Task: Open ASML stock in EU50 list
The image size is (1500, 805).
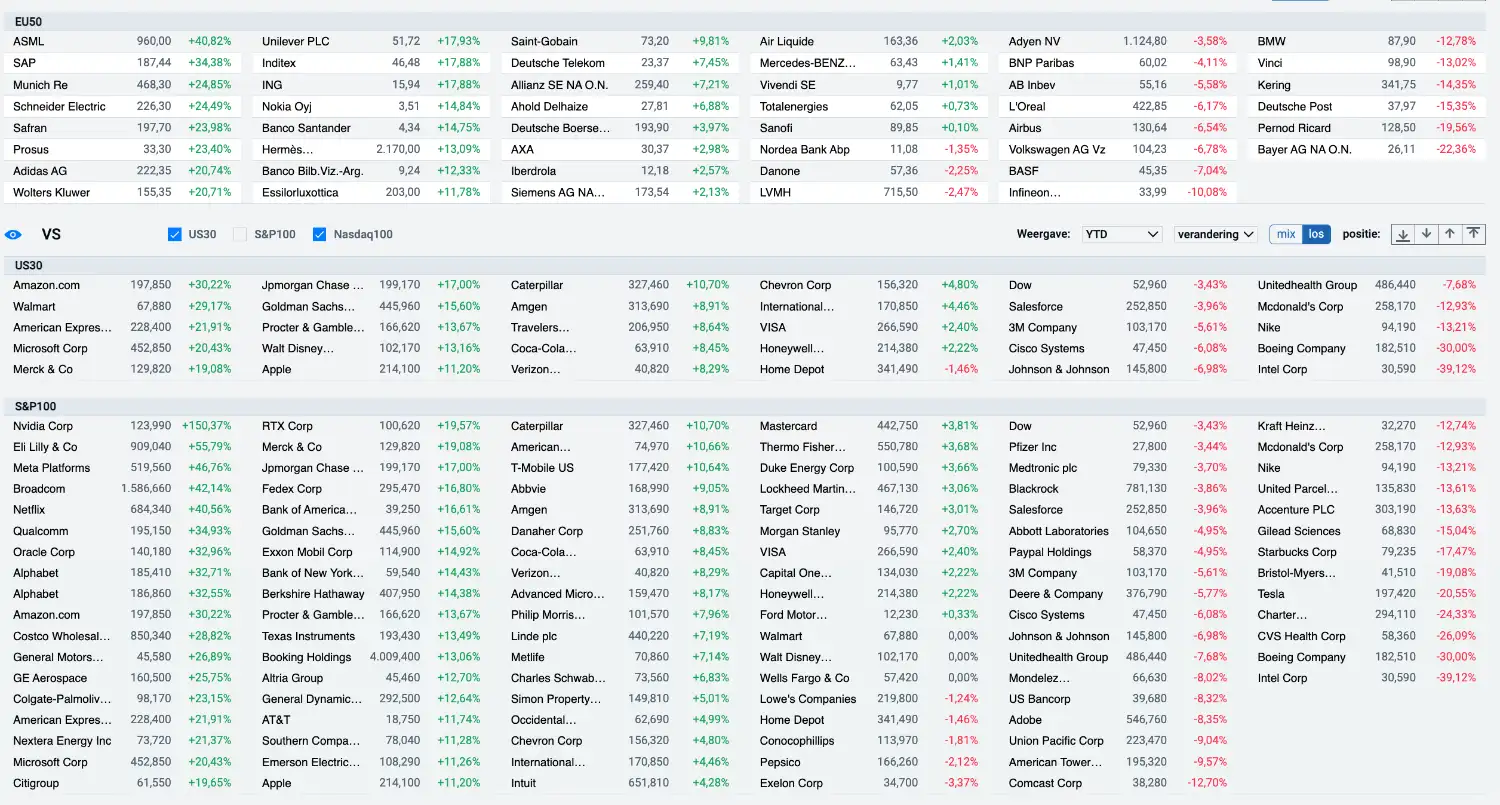Action: tap(122, 41)
